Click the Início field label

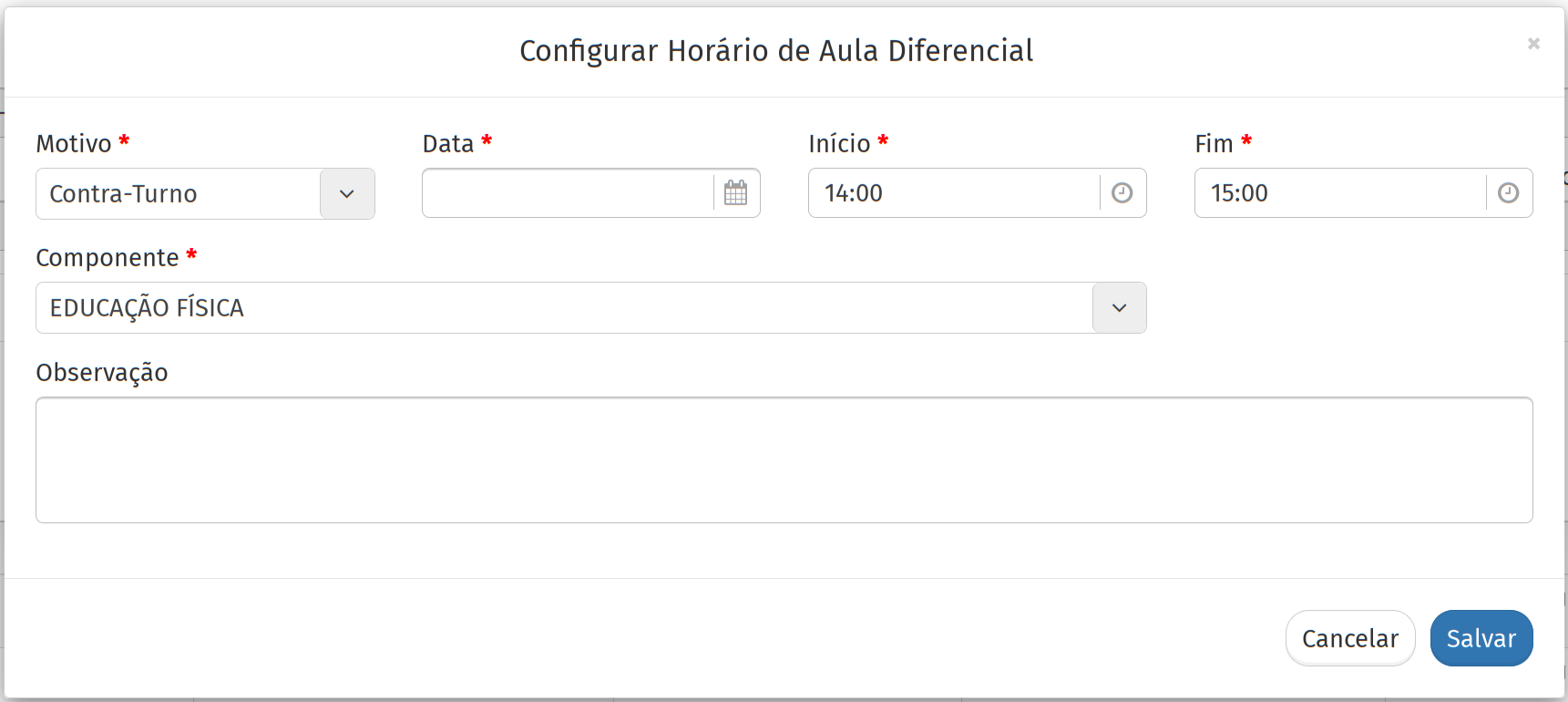(x=839, y=144)
